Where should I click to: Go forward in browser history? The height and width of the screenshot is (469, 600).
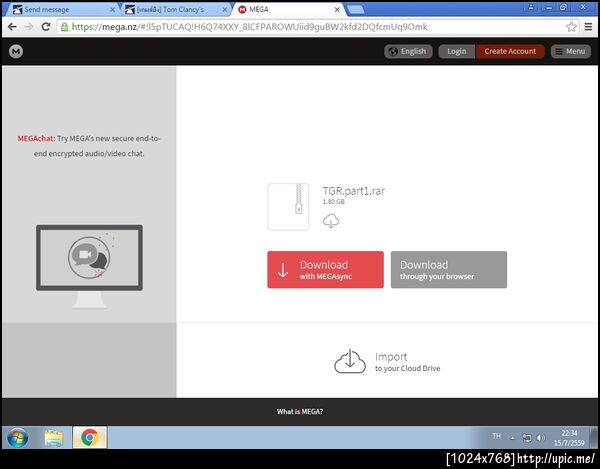coord(29,27)
